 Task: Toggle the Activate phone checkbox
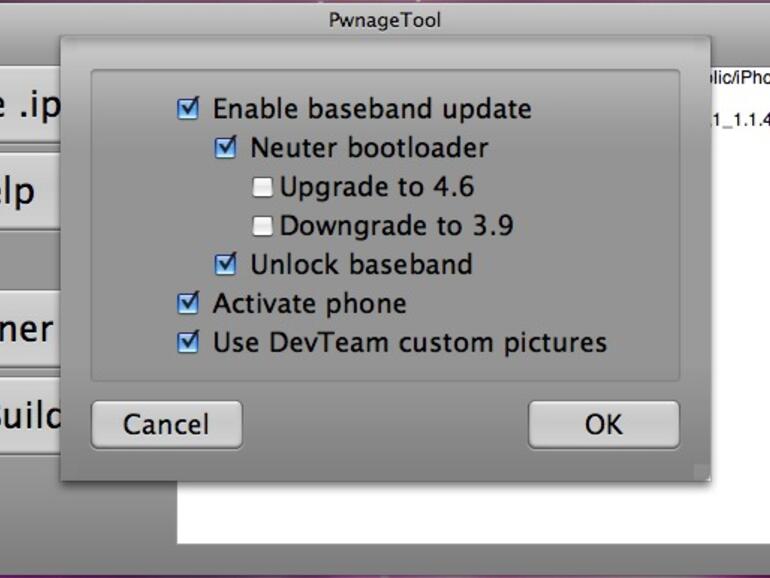188,304
